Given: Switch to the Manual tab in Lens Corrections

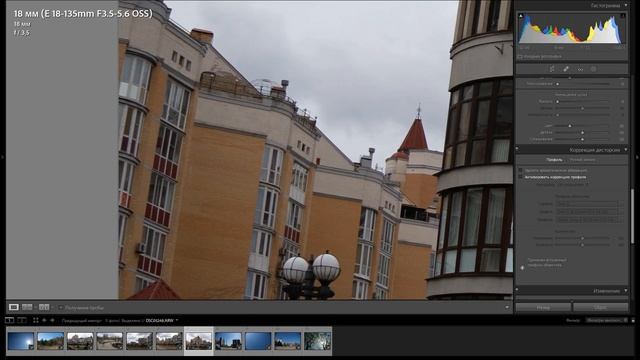Looking at the screenshot, I should tap(582, 160).
